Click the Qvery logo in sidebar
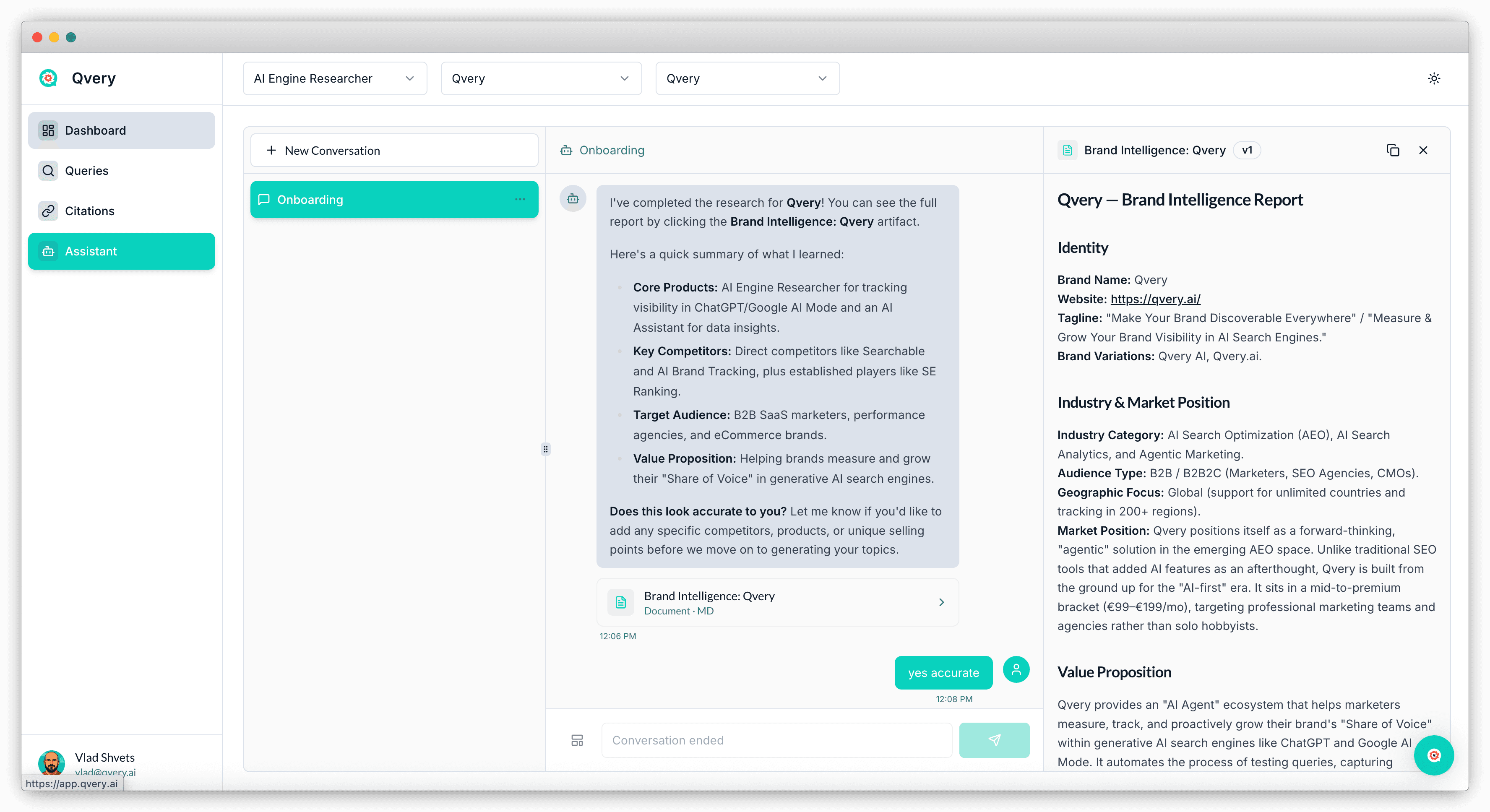 [x=49, y=78]
